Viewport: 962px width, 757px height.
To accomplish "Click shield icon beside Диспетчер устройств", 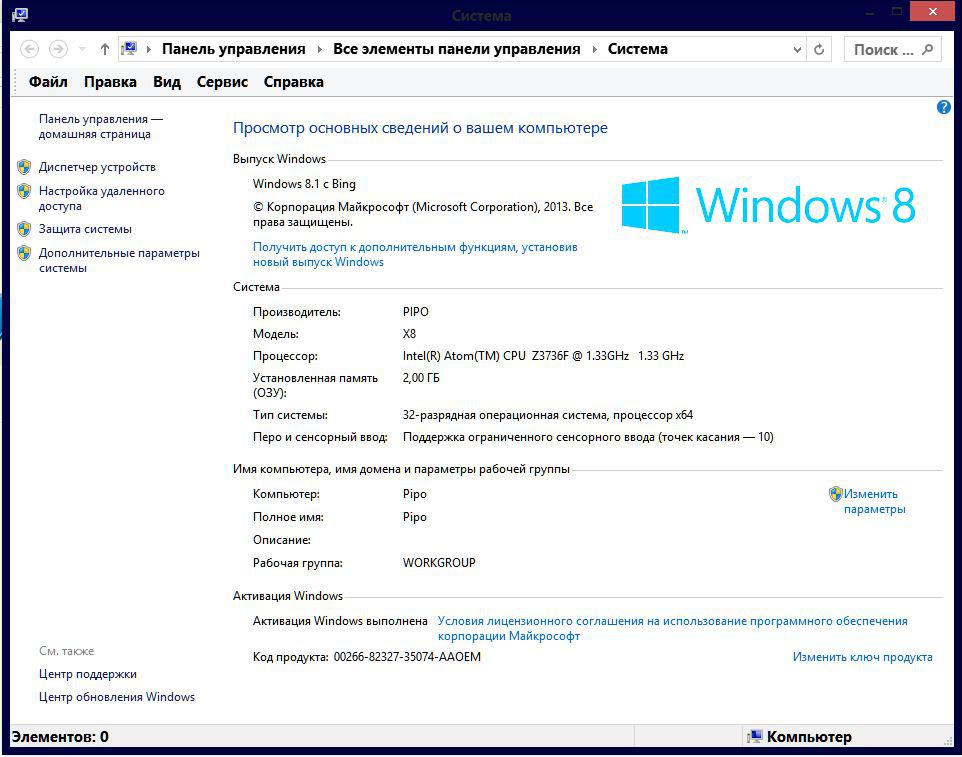I will pos(24,167).
